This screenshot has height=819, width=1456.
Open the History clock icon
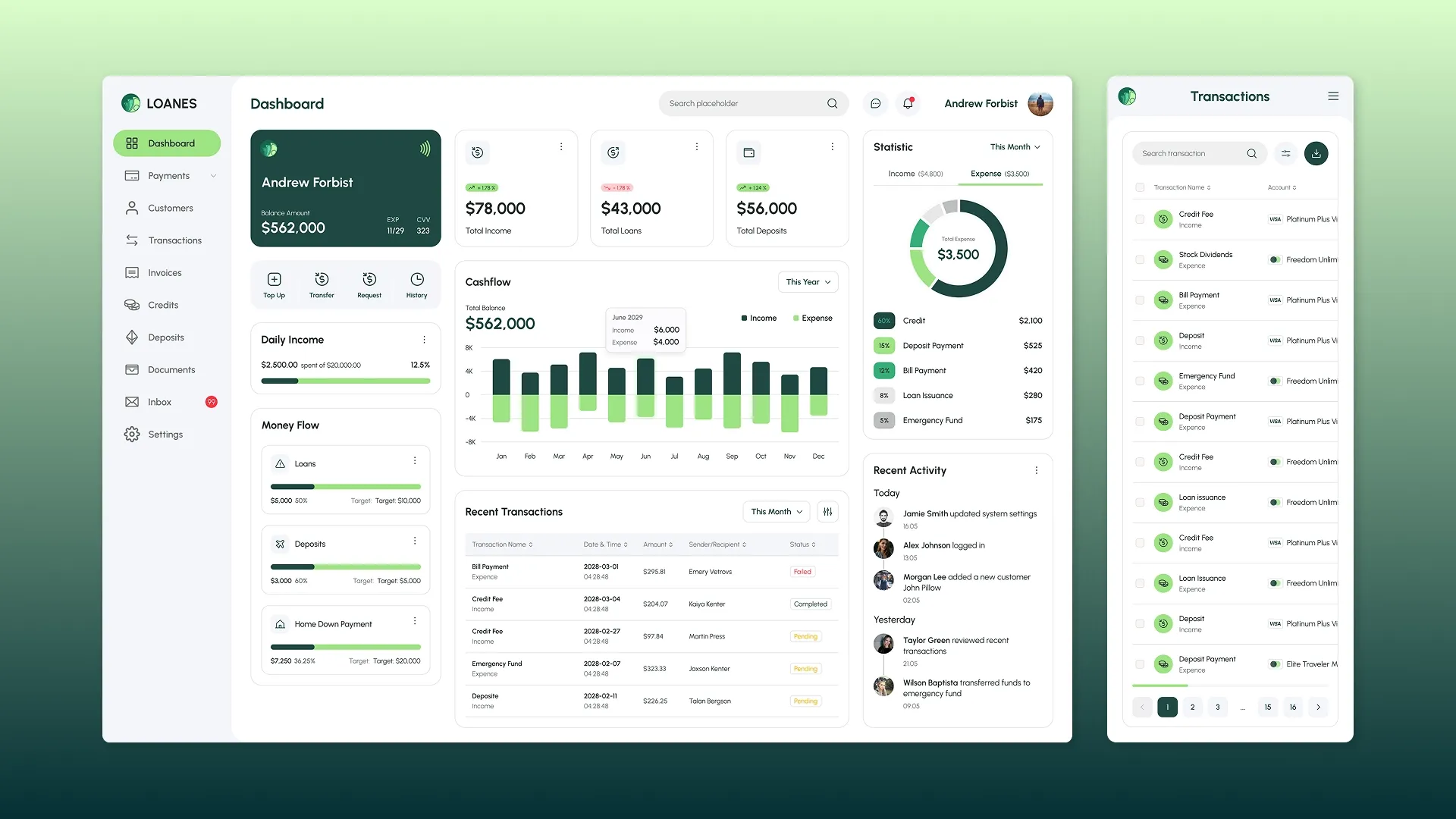click(x=416, y=280)
